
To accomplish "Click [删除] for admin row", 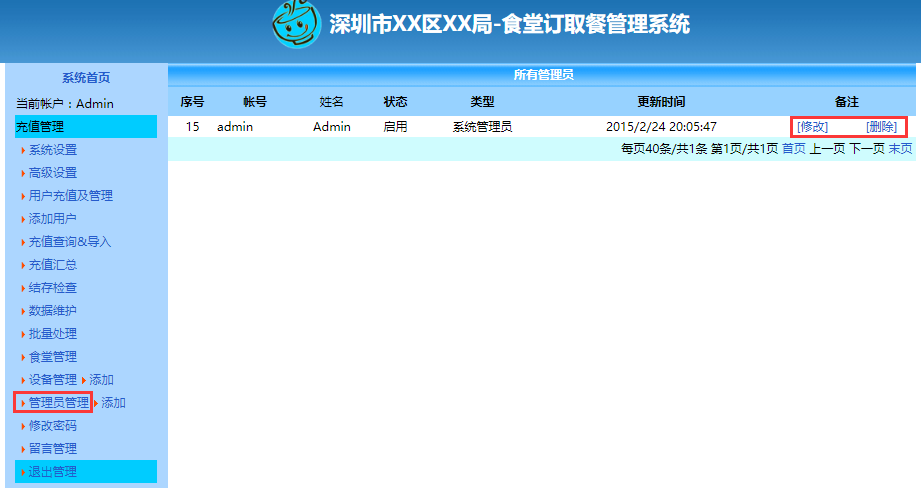I will 881,126.
